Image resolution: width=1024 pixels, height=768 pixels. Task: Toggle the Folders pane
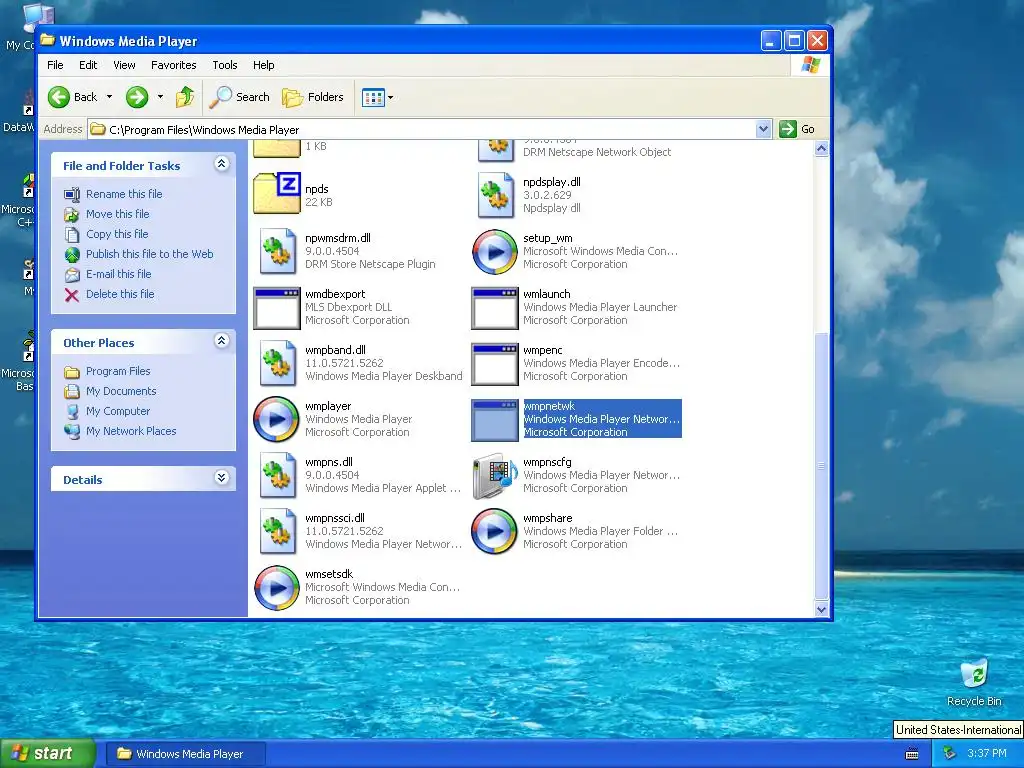tap(313, 97)
